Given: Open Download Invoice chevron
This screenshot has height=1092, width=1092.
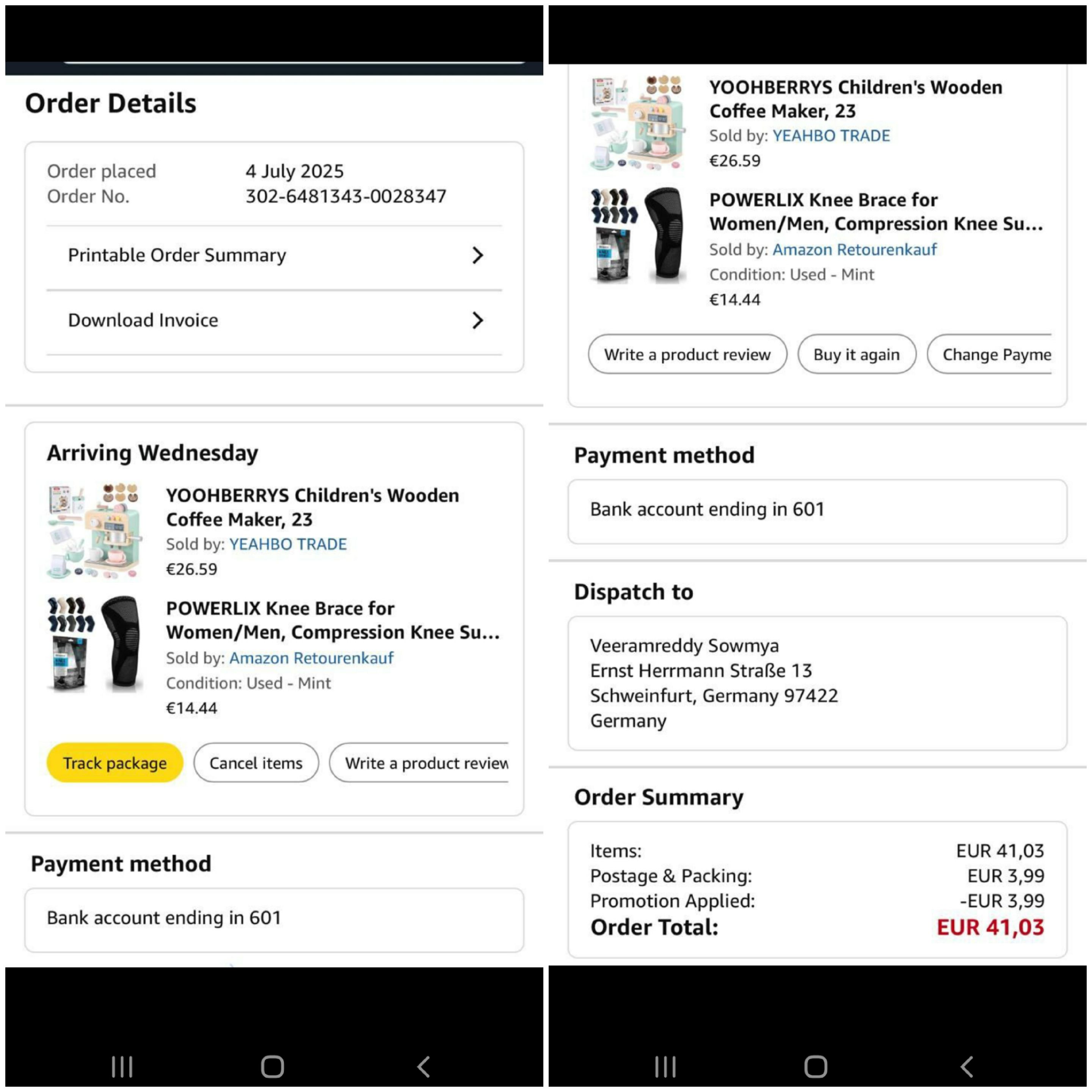Looking at the screenshot, I should click(478, 320).
